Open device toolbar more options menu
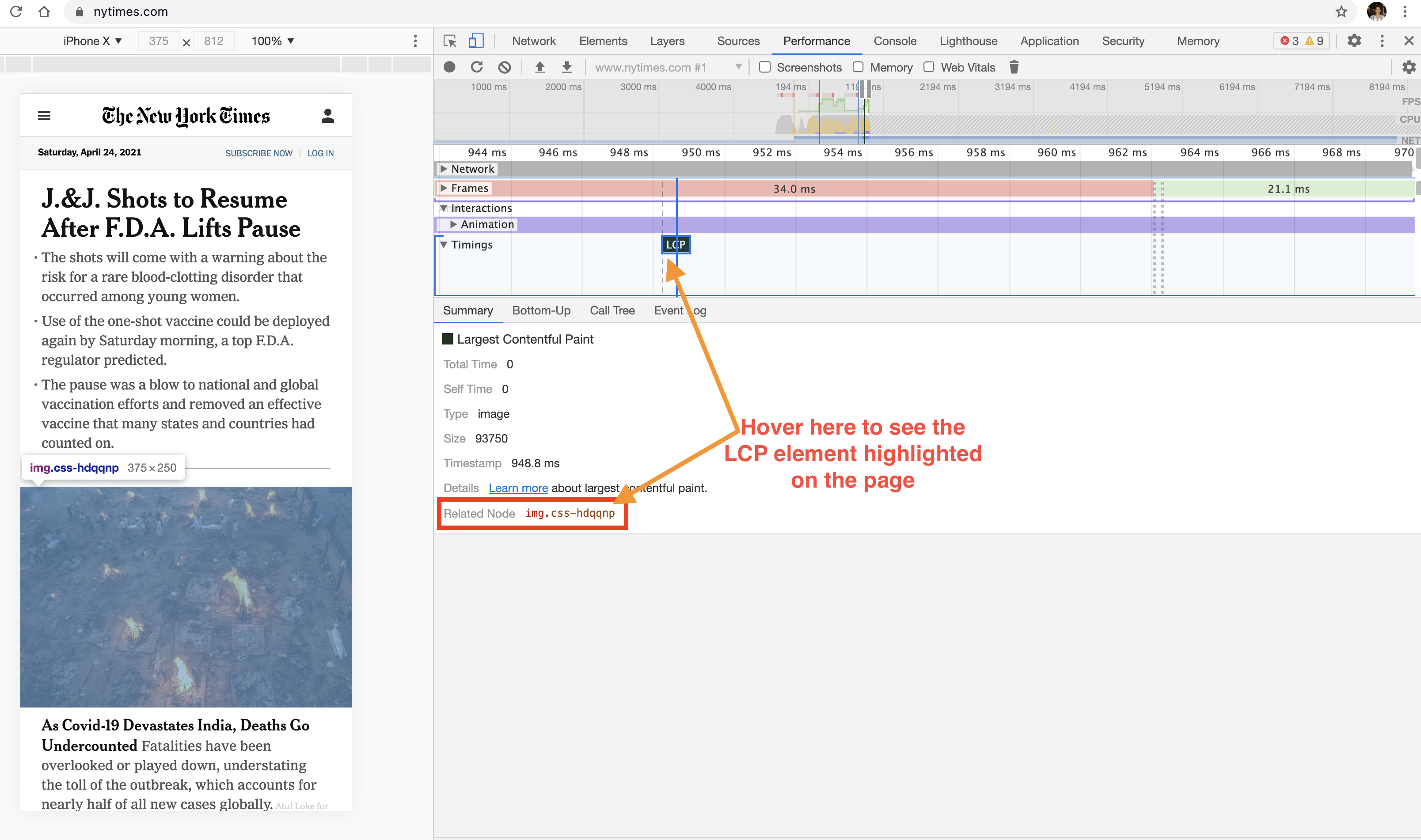Screen dimensions: 1421x840 (x=415, y=41)
